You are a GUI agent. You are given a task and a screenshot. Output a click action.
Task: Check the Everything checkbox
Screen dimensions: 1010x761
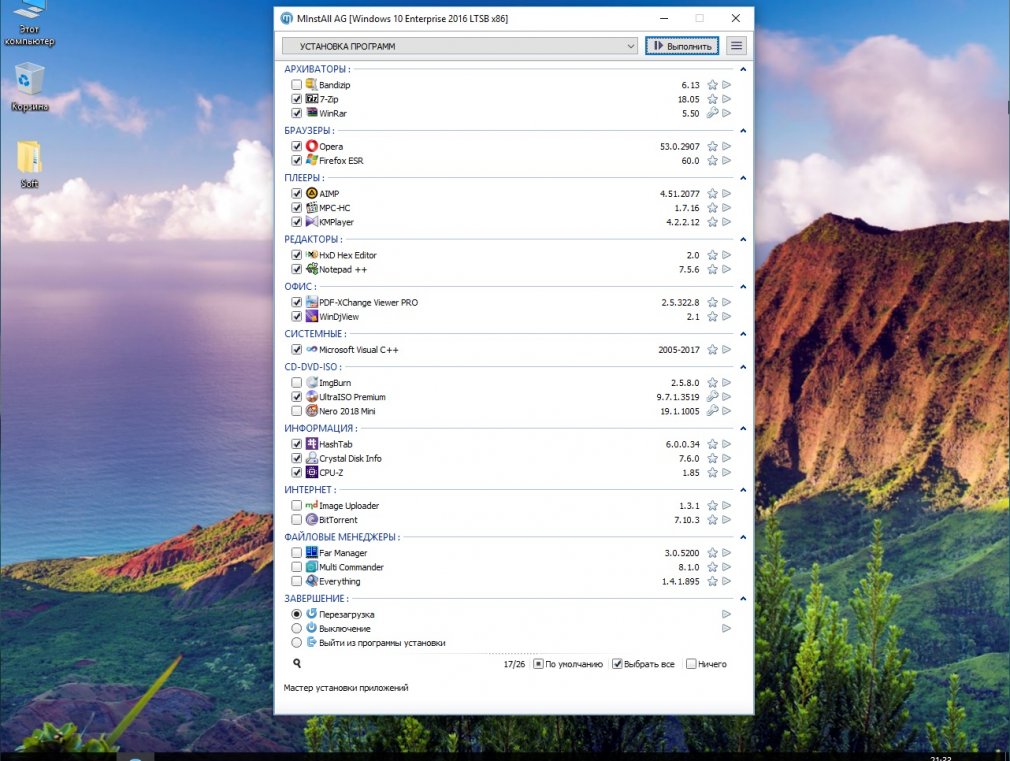[x=296, y=581]
